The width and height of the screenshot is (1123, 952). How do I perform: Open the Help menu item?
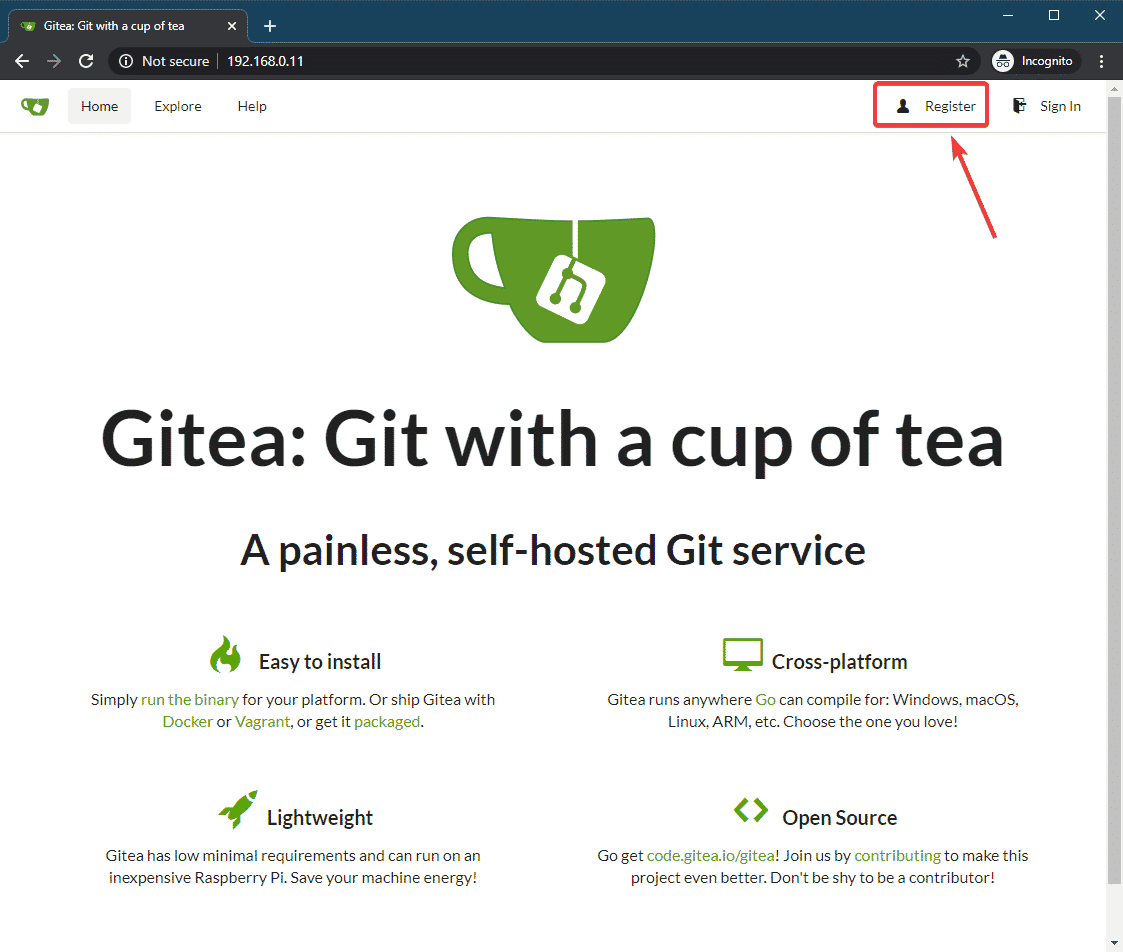tap(252, 106)
